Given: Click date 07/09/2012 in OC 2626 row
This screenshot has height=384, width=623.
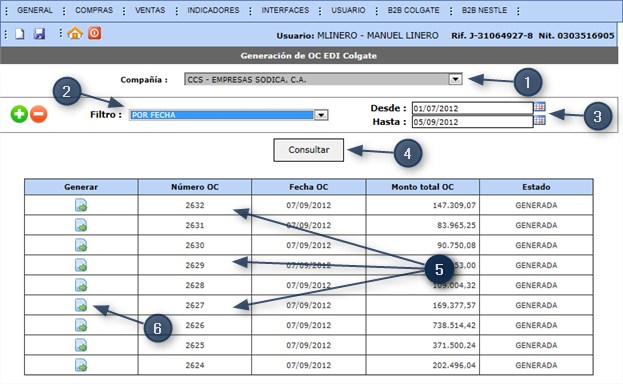Looking at the screenshot, I should pos(309,325).
